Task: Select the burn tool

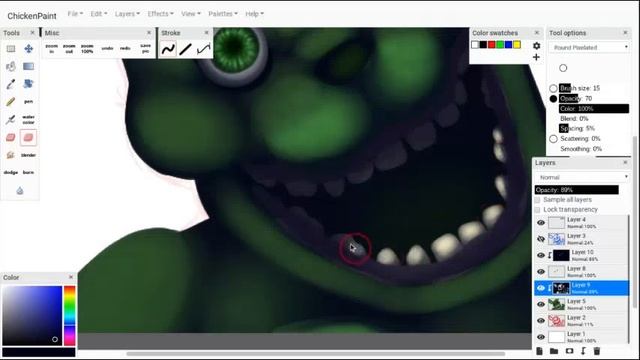Action: (x=29, y=173)
